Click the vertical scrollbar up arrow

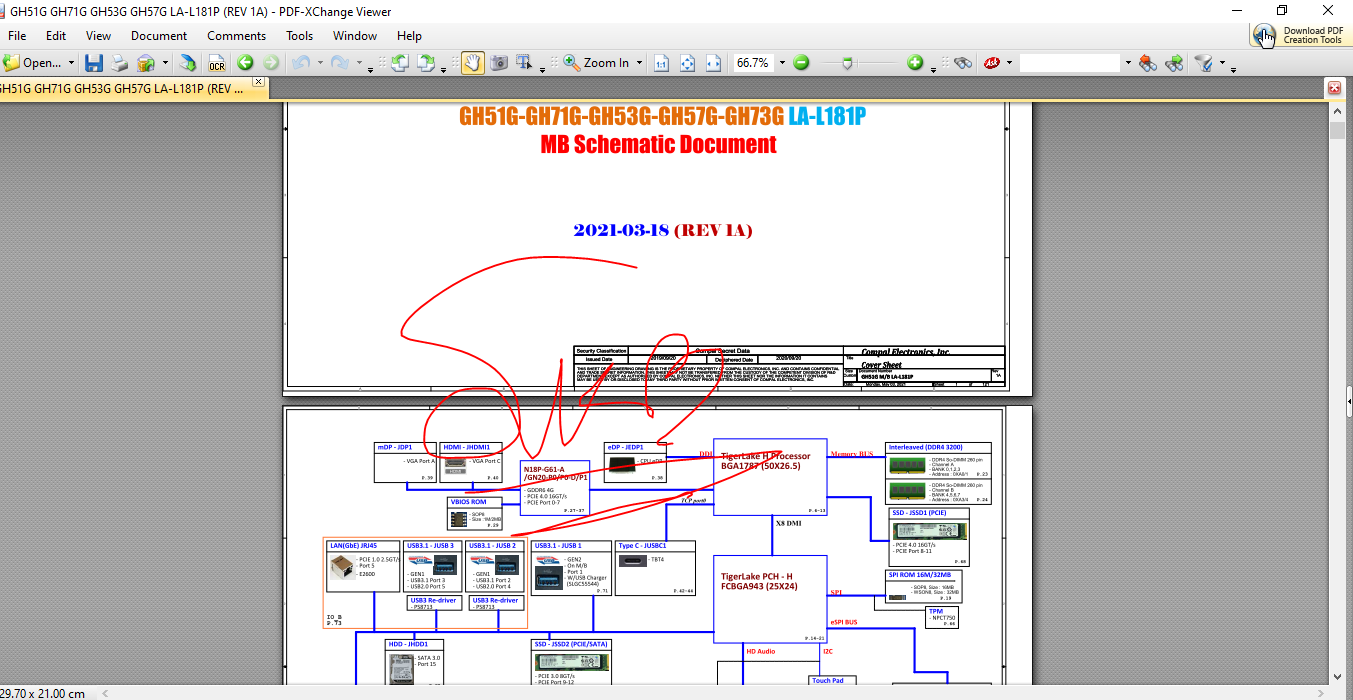point(1337,113)
